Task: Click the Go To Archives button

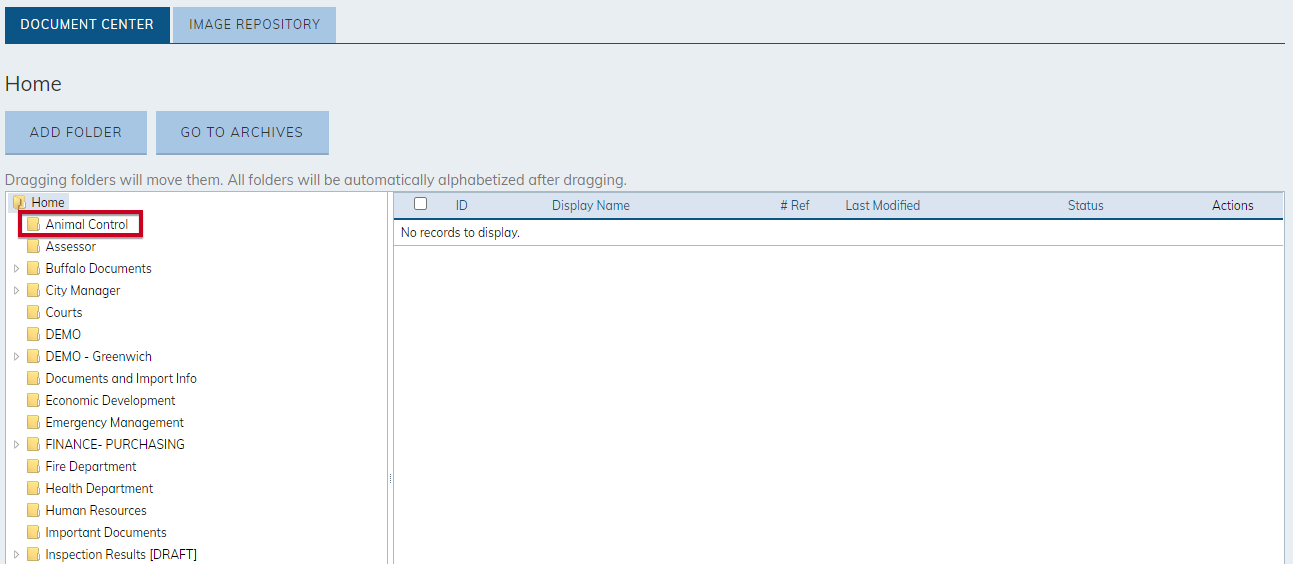Action: pyautogui.click(x=242, y=133)
